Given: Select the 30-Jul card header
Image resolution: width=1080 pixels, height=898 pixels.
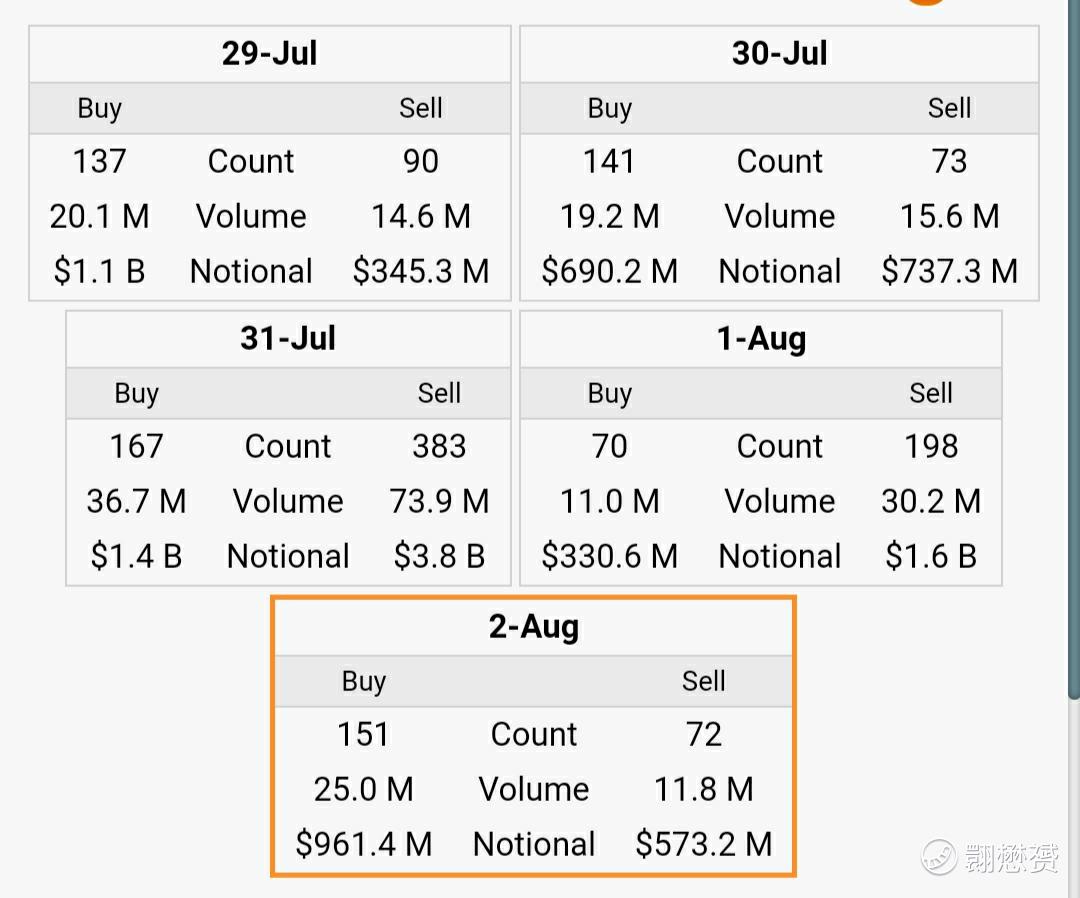Looking at the screenshot, I should [x=779, y=54].
